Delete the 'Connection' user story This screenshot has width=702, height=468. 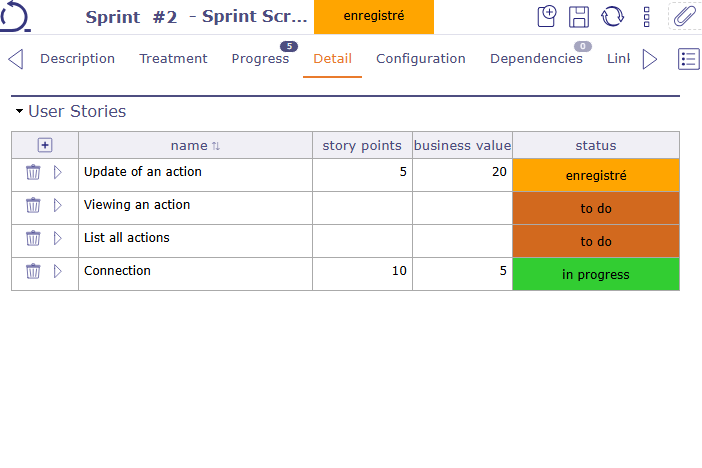tap(33, 271)
